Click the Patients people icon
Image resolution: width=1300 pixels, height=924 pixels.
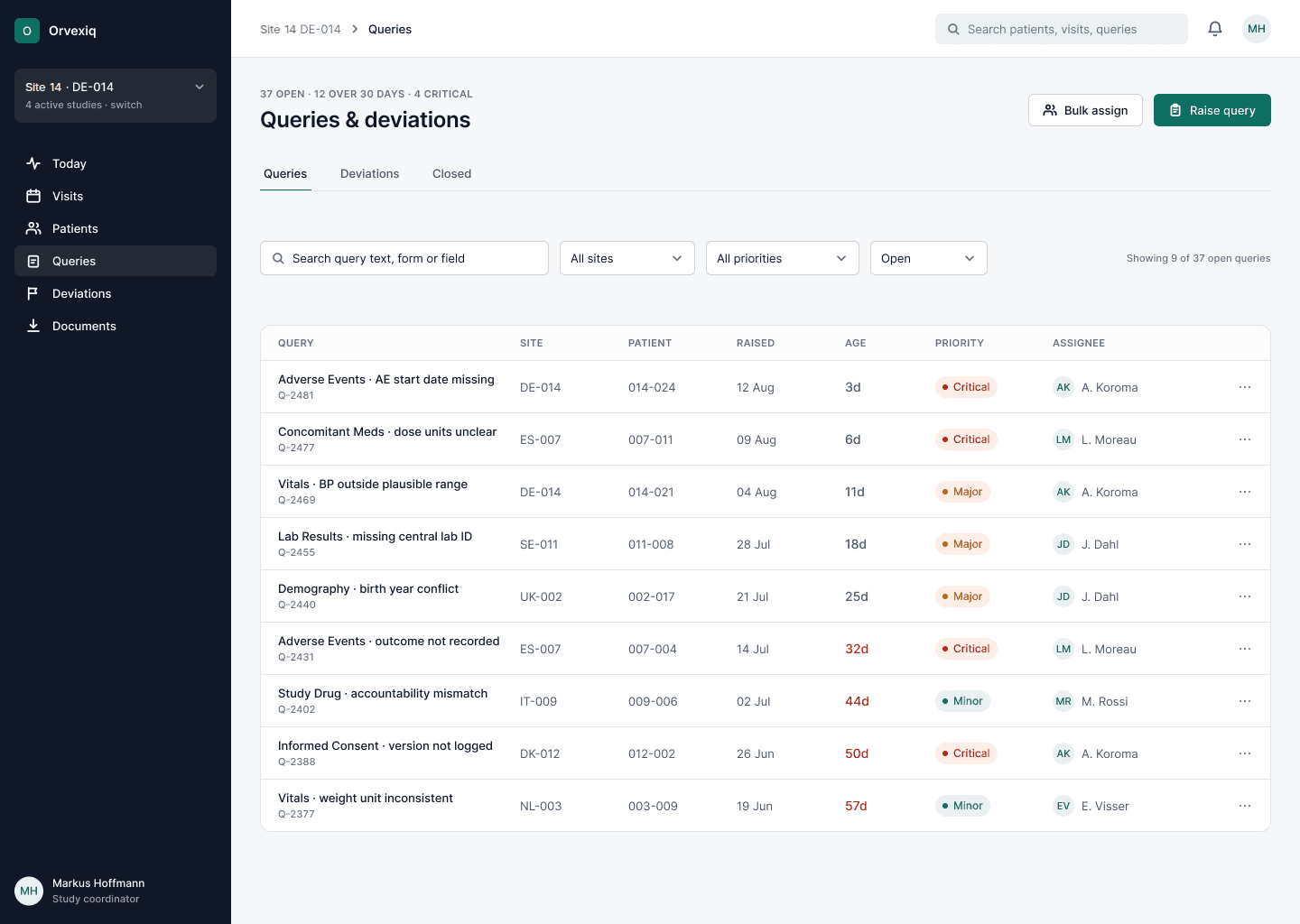tap(33, 228)
